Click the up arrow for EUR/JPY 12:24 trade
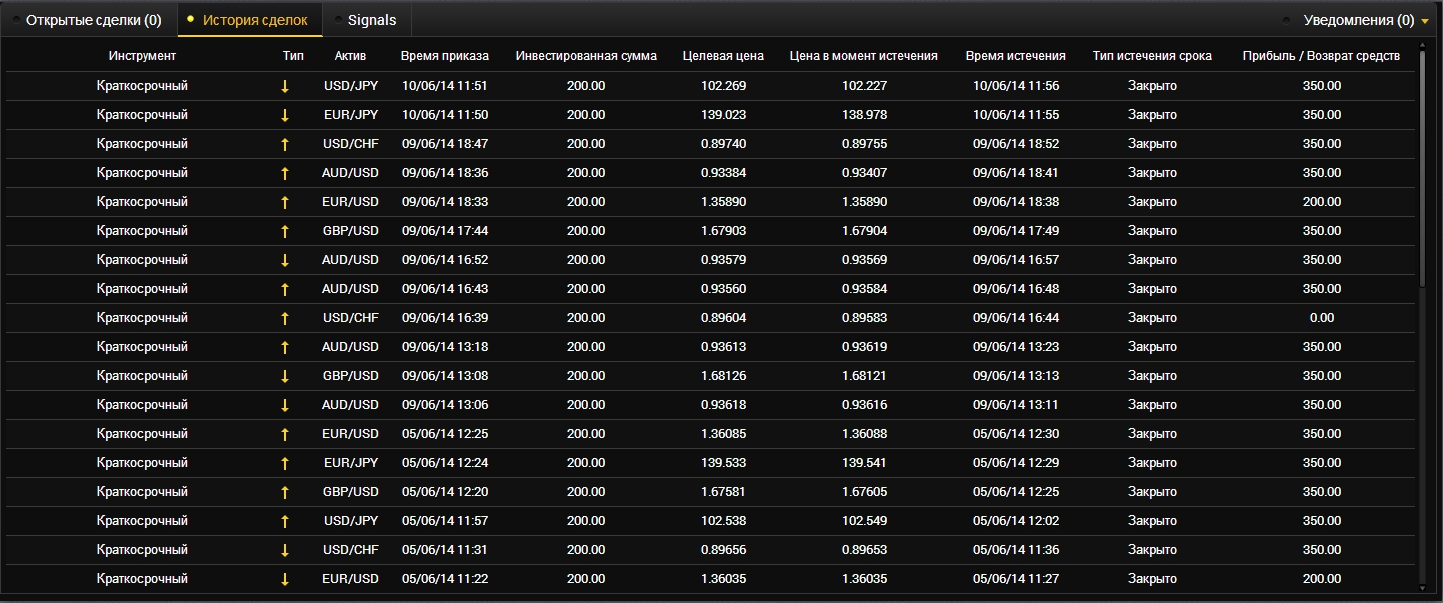 pyautogui.click(x=285, y=463)
